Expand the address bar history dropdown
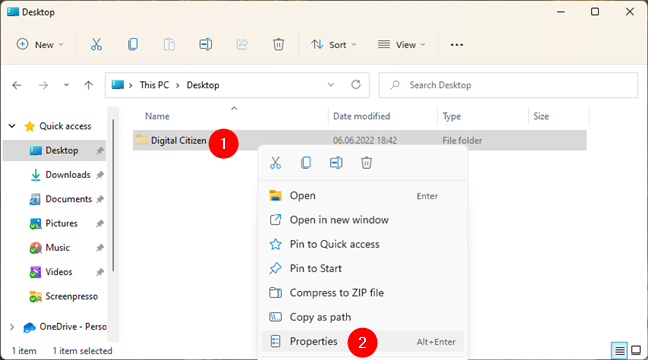Image resolution: width=648 pixels, height=360 pixels. pyautogui.click(x=331, y=85)
